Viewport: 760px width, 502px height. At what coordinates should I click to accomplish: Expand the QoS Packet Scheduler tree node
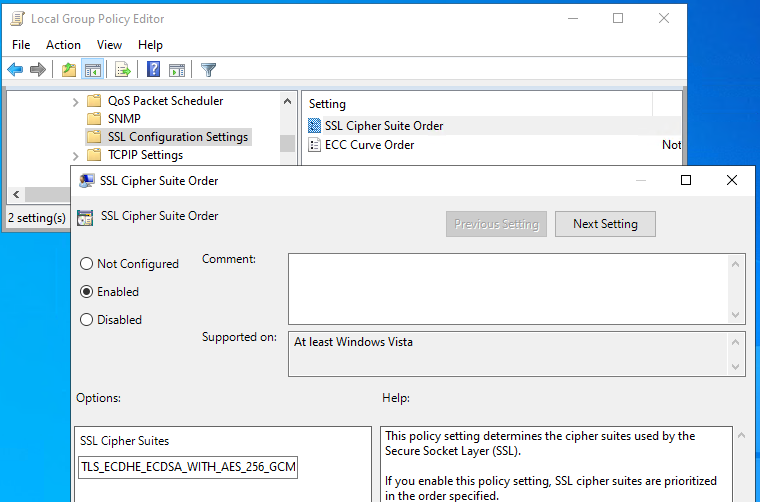pos(76,102)
